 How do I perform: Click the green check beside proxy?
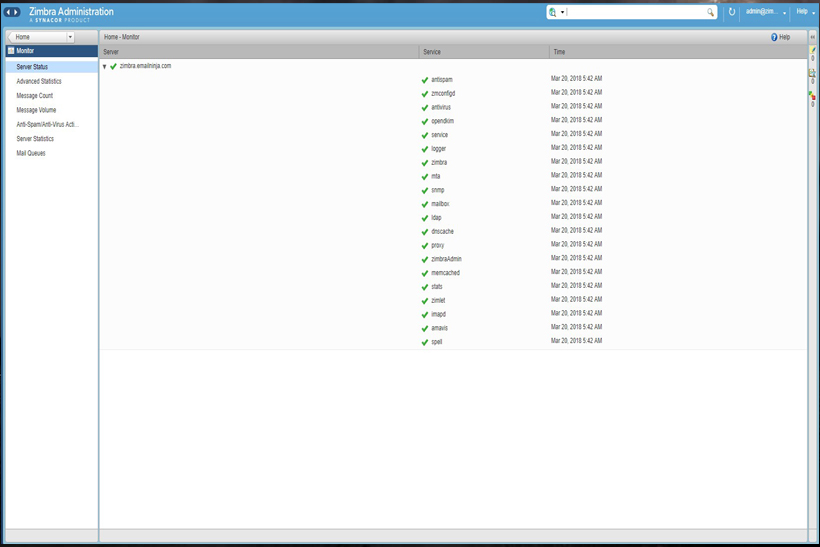click(425, 246)
